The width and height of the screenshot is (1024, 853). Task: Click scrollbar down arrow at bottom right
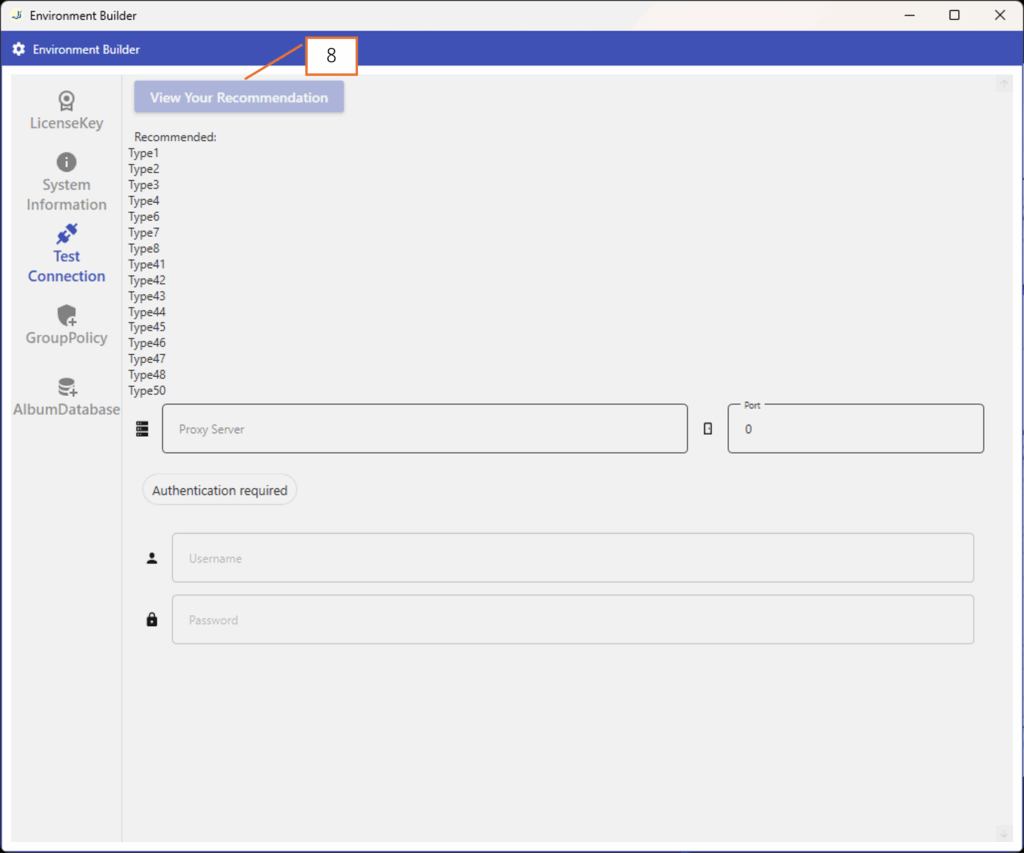tap(1004, 833)
